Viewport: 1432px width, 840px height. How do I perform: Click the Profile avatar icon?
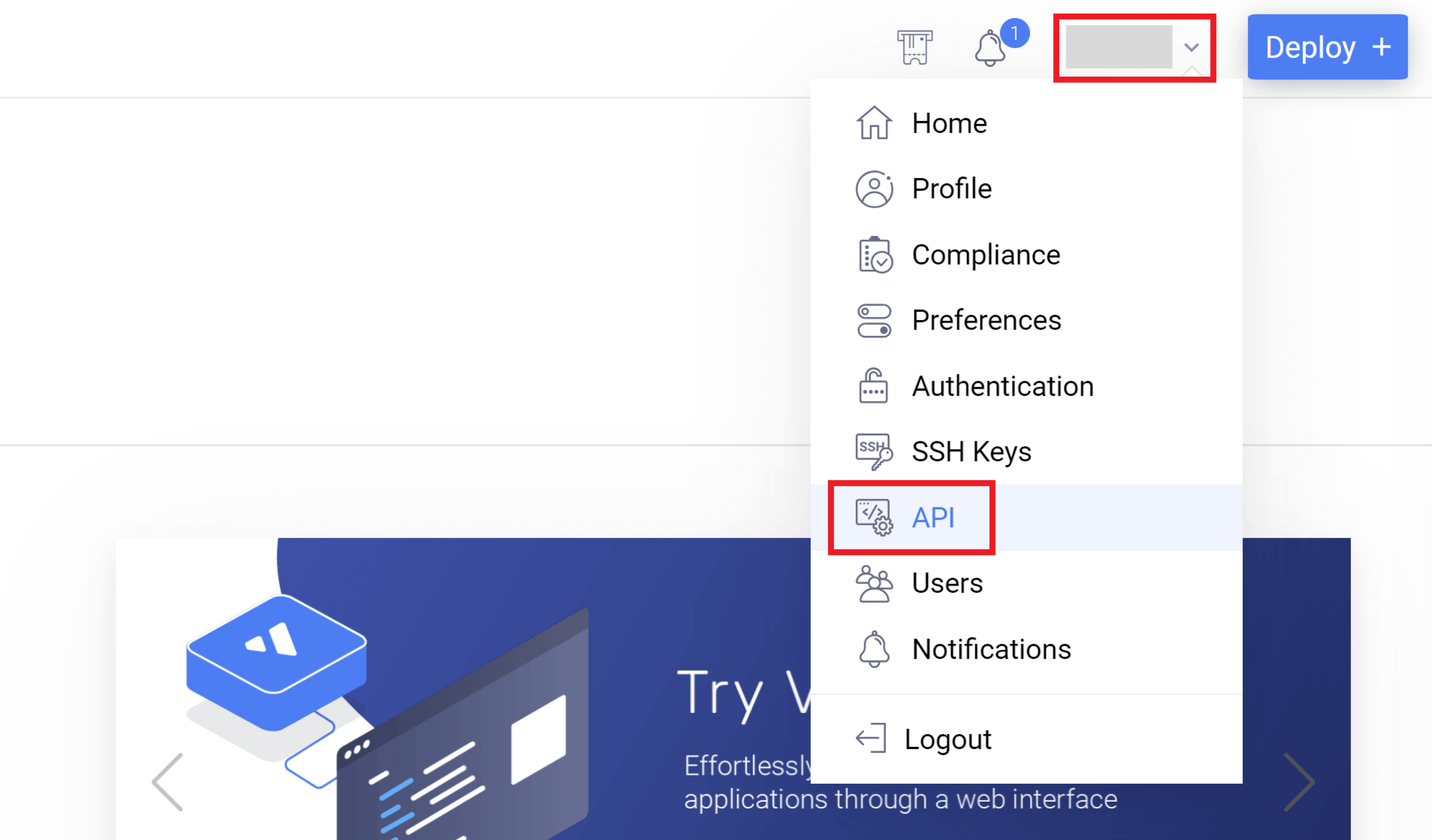873,188
